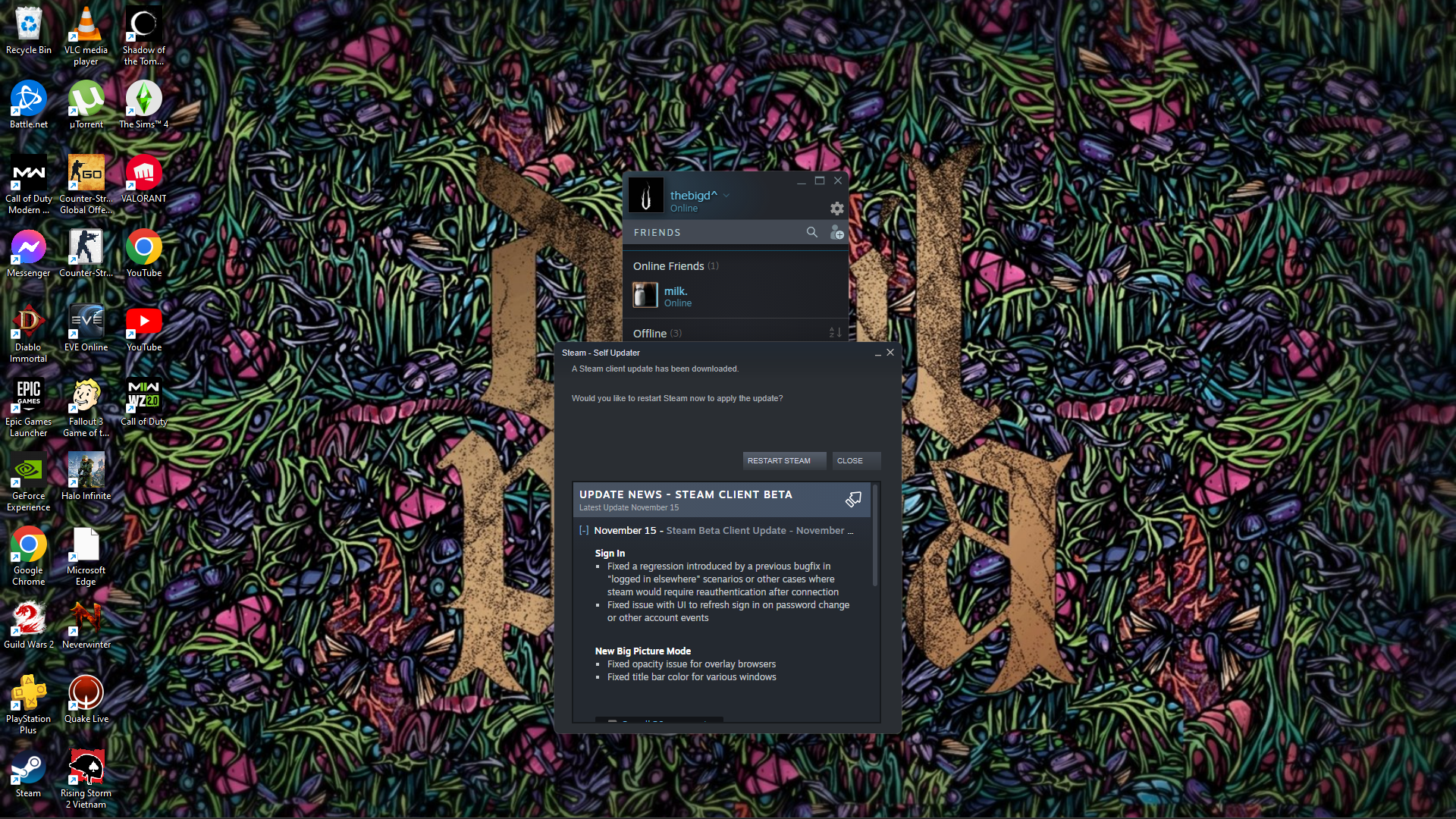The height and width of the screenshot is (819, 1456).
Task: Click Restart Steam to apply update
Action: pyautogui.click(x=784, y=461)
